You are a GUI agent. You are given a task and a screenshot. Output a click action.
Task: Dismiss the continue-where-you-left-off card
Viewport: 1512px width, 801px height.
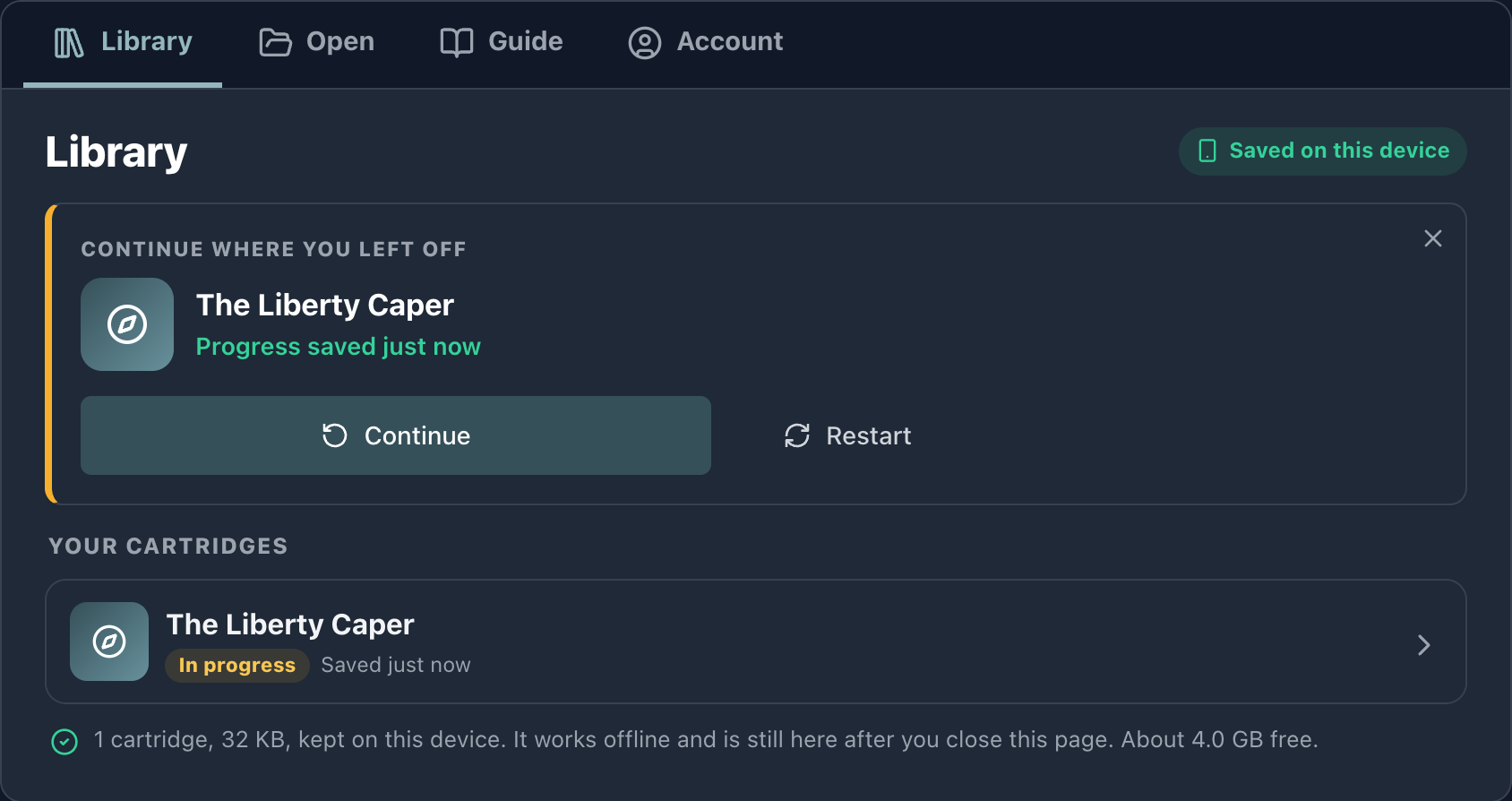[x=1433, y=238]
